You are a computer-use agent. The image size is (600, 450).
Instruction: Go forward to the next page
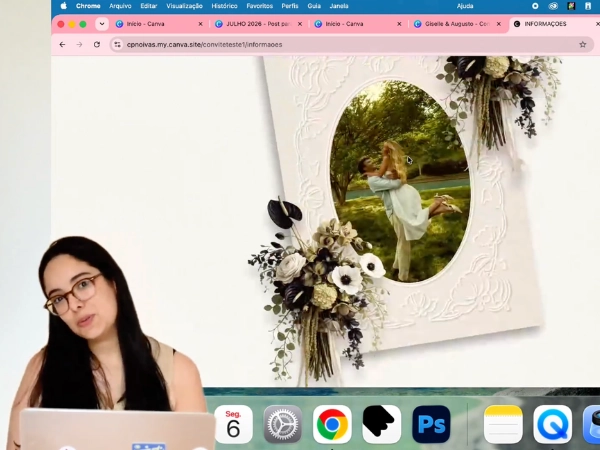pyautogui.click(x=79, y=45)
